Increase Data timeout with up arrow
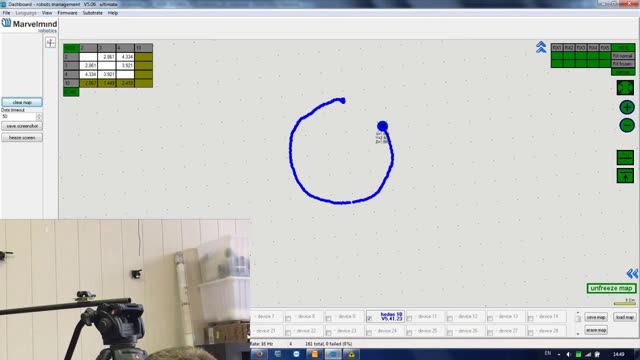 click(x=39, y=115)
